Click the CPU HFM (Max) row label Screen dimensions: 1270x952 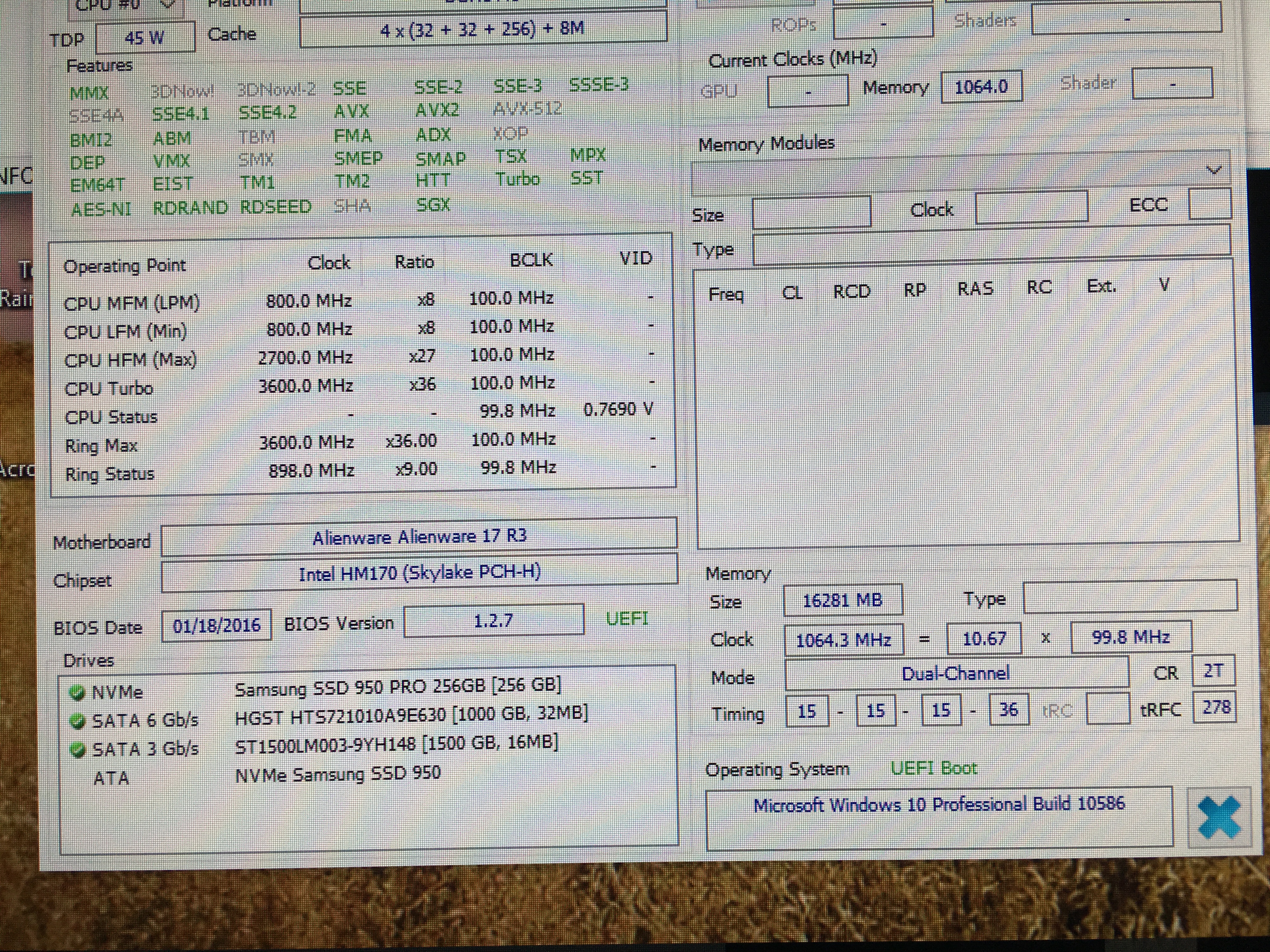tap(130, 360)
